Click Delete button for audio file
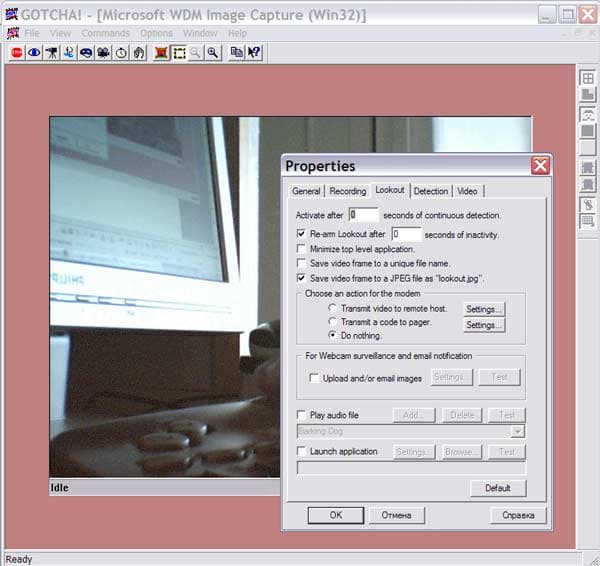Viewport: 600px width, 566px height. [x=462, y=415]
